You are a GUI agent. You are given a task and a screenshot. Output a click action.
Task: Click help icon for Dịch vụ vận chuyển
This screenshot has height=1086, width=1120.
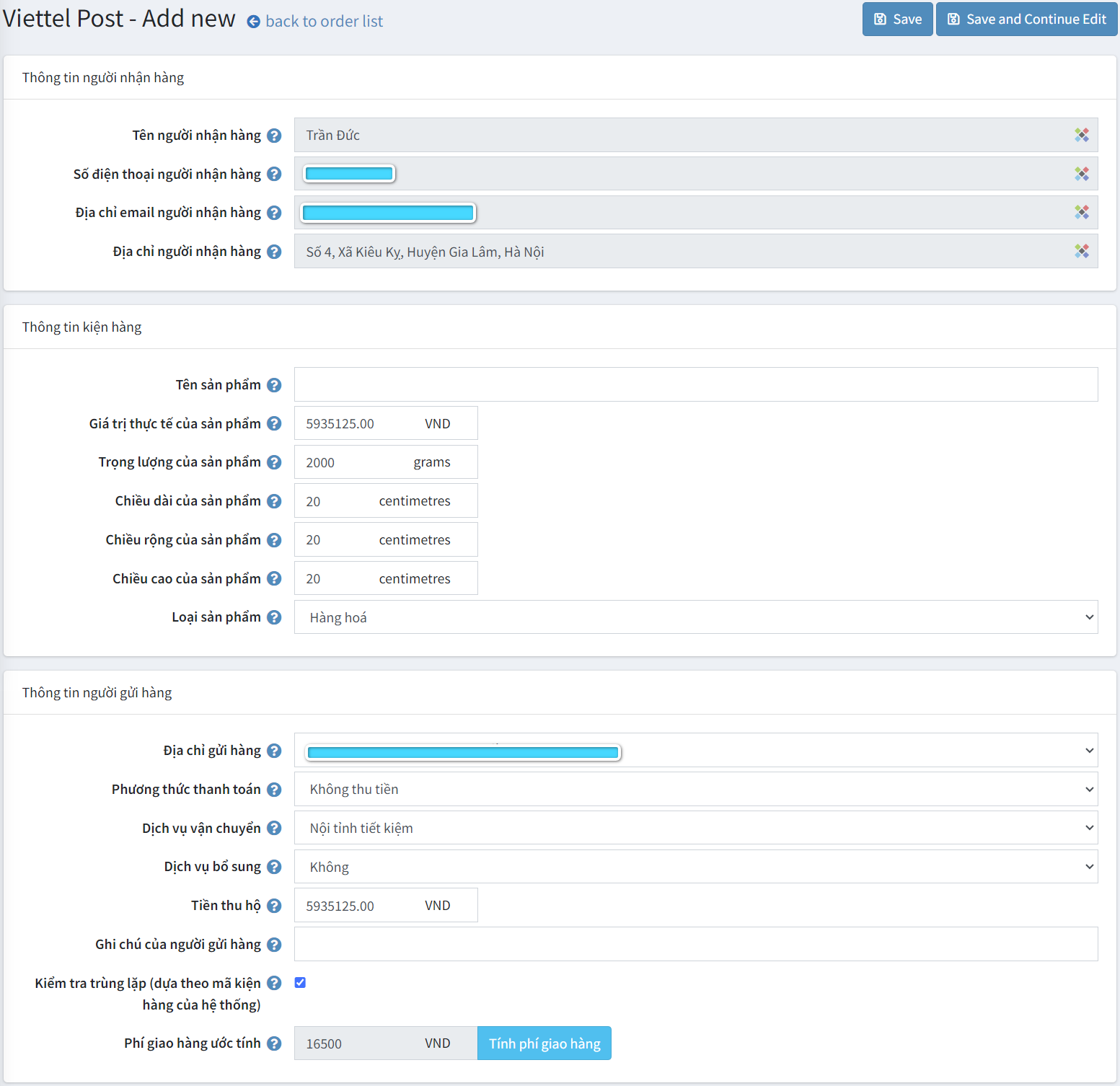tap(274, 828)
